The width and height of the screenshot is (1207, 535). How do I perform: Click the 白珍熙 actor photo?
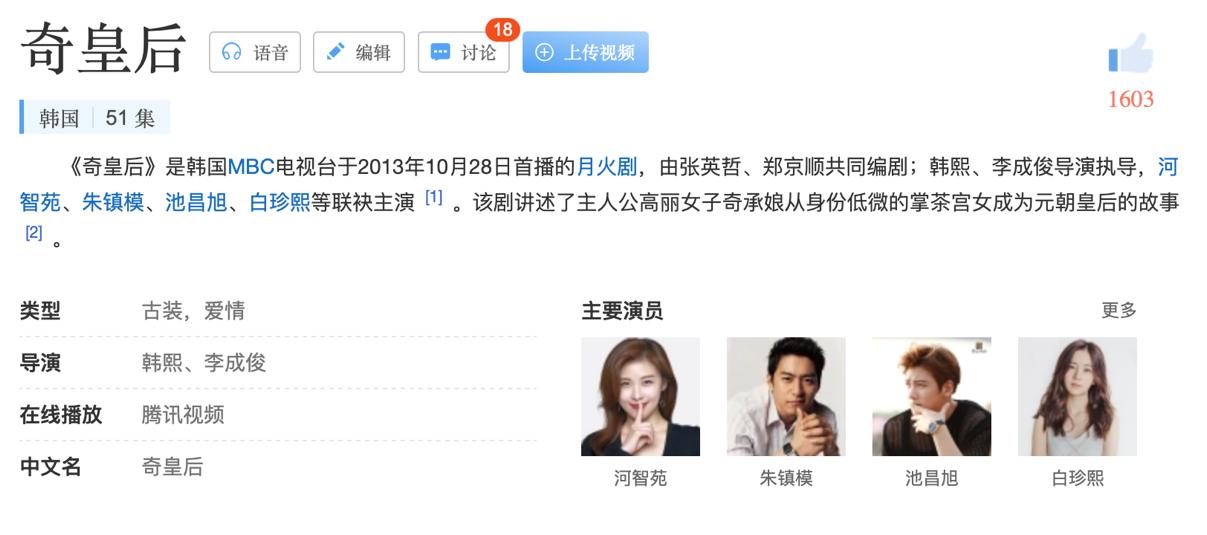(1077, 396)
